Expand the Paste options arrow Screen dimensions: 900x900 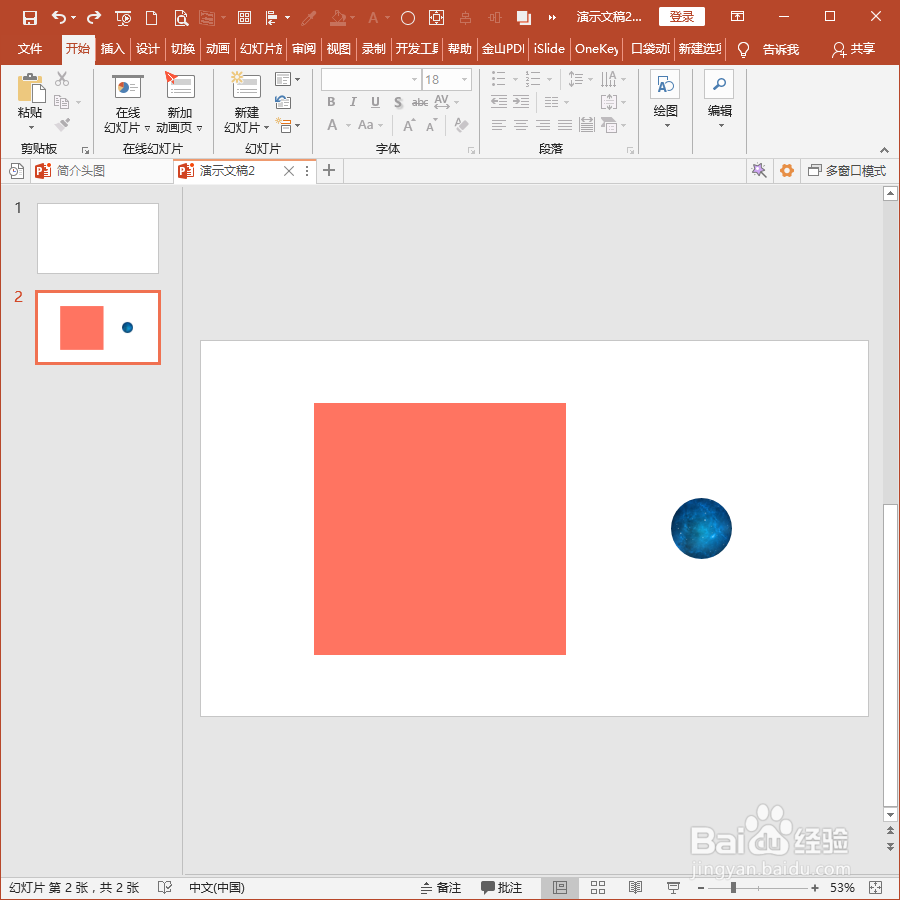[31, 127]
